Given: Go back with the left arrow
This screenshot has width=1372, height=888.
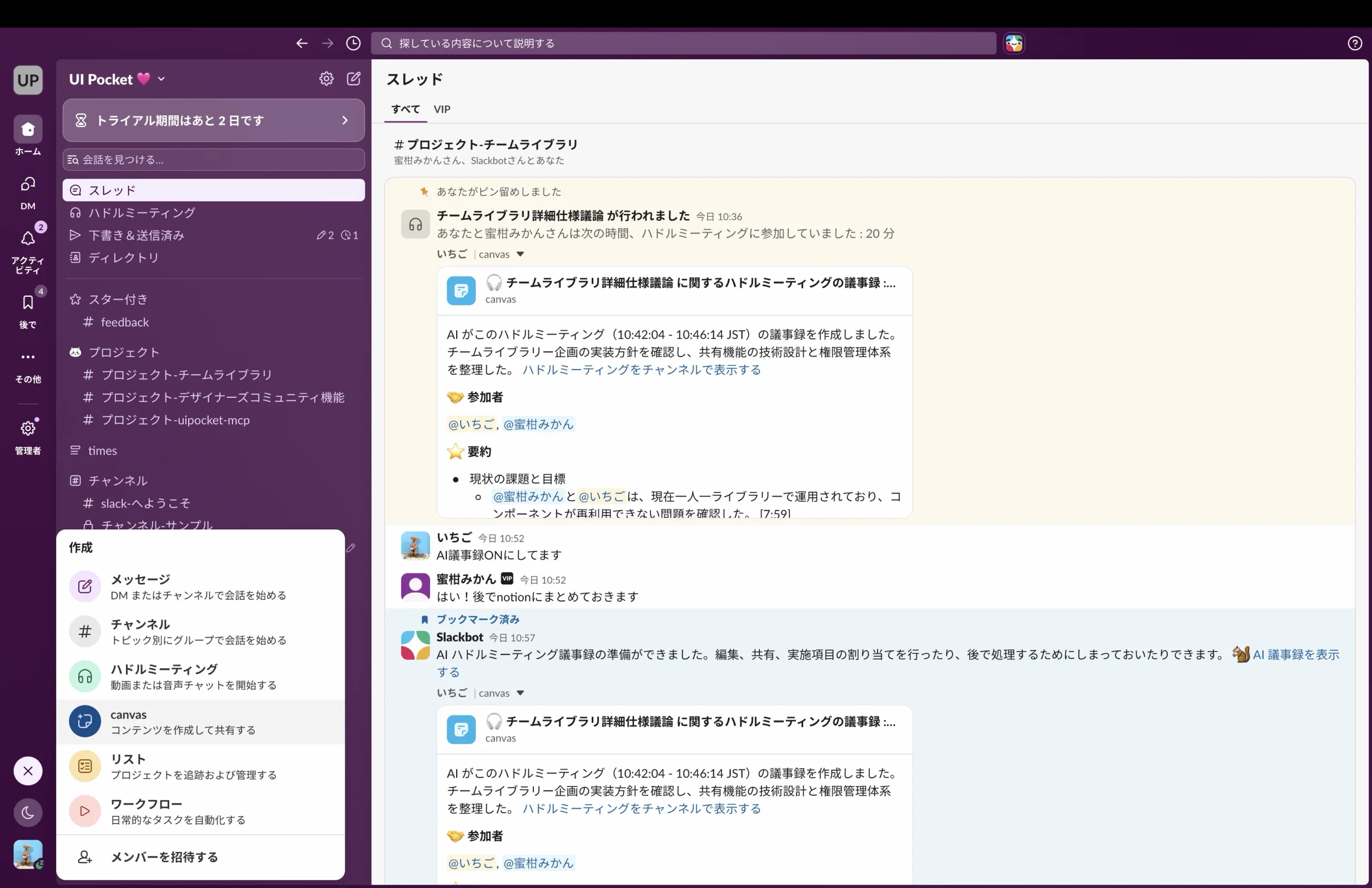Looking at the screenshot, I should (x=301, y=43).
